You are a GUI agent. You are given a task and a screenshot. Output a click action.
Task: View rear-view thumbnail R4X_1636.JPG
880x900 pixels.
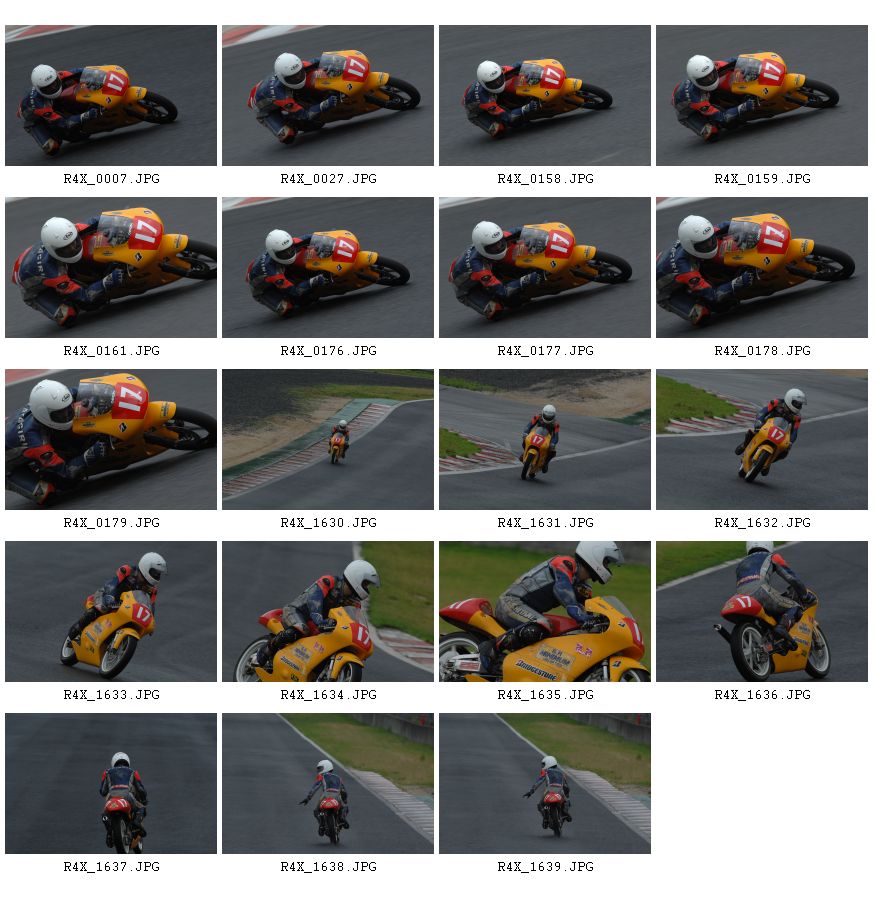pos(762,611)
